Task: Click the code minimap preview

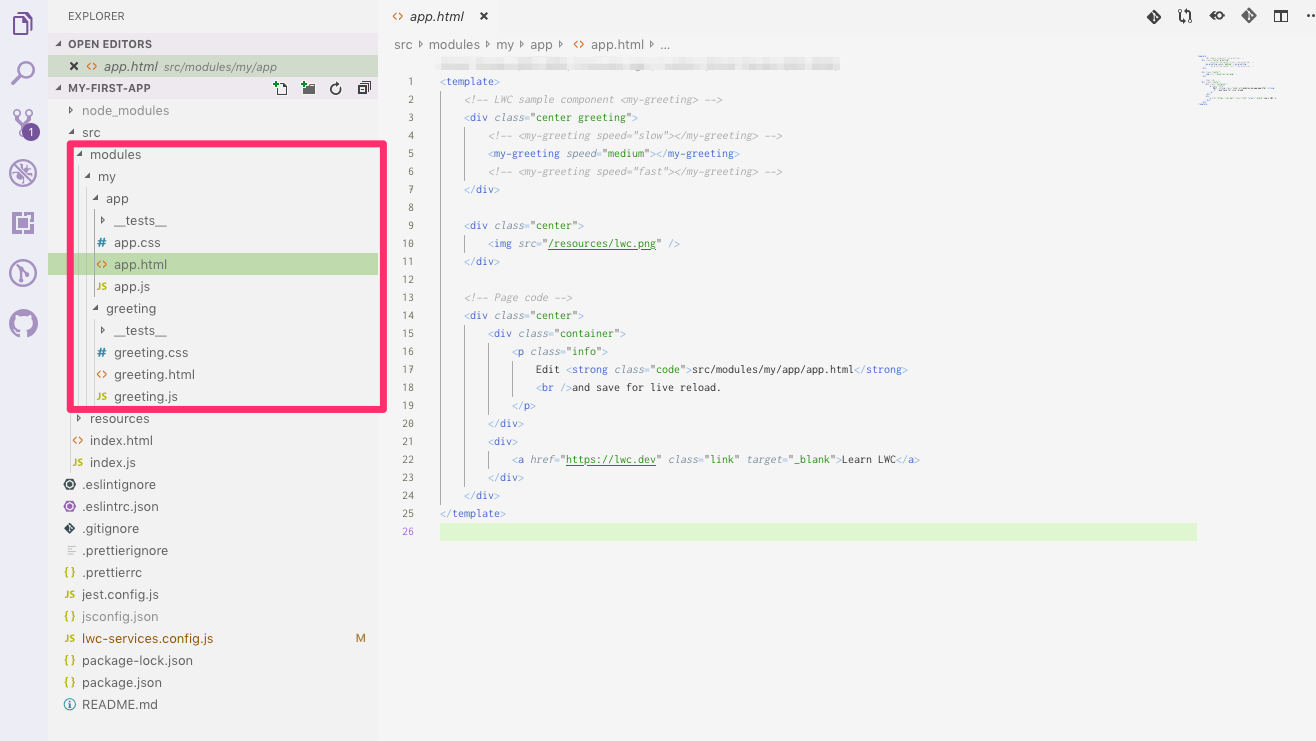Action: 1238,79
